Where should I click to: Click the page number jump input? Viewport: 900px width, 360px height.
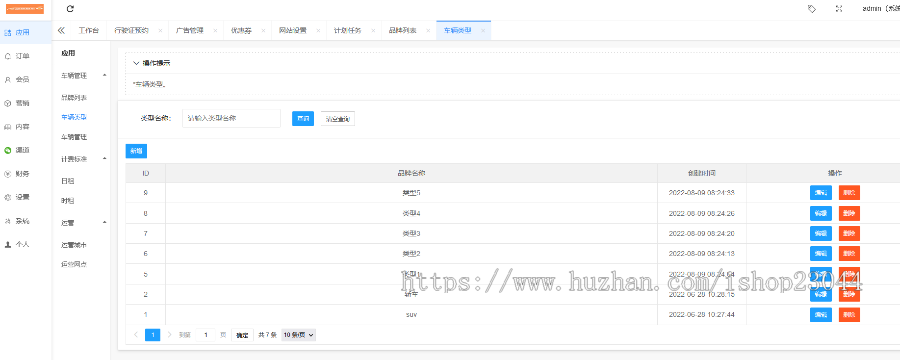tap(205, 335)
